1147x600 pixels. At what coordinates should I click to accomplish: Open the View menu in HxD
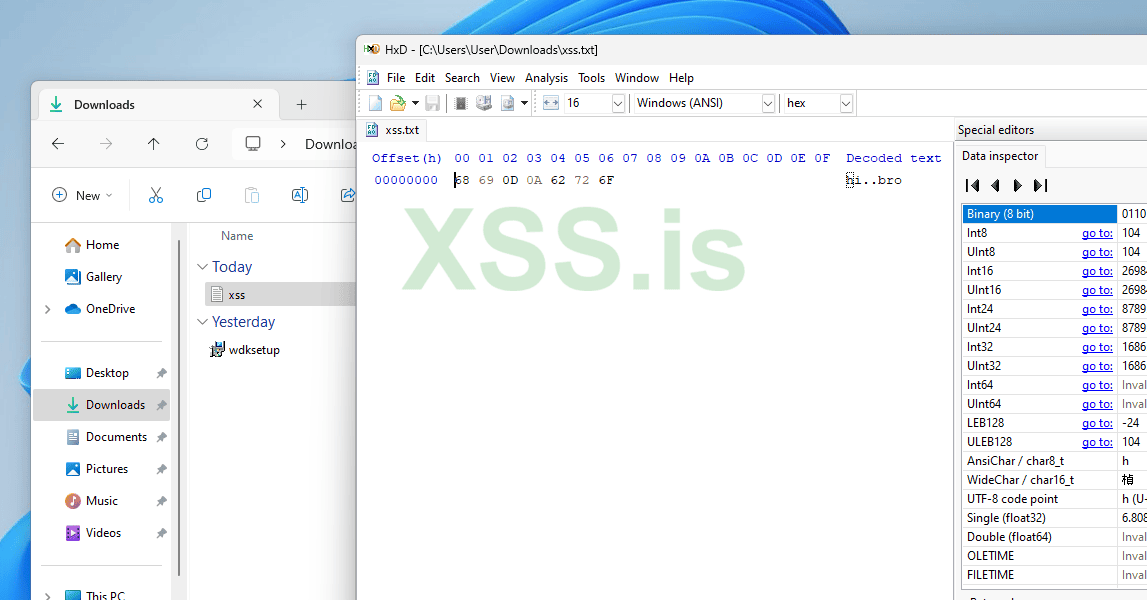pos(502,78)
